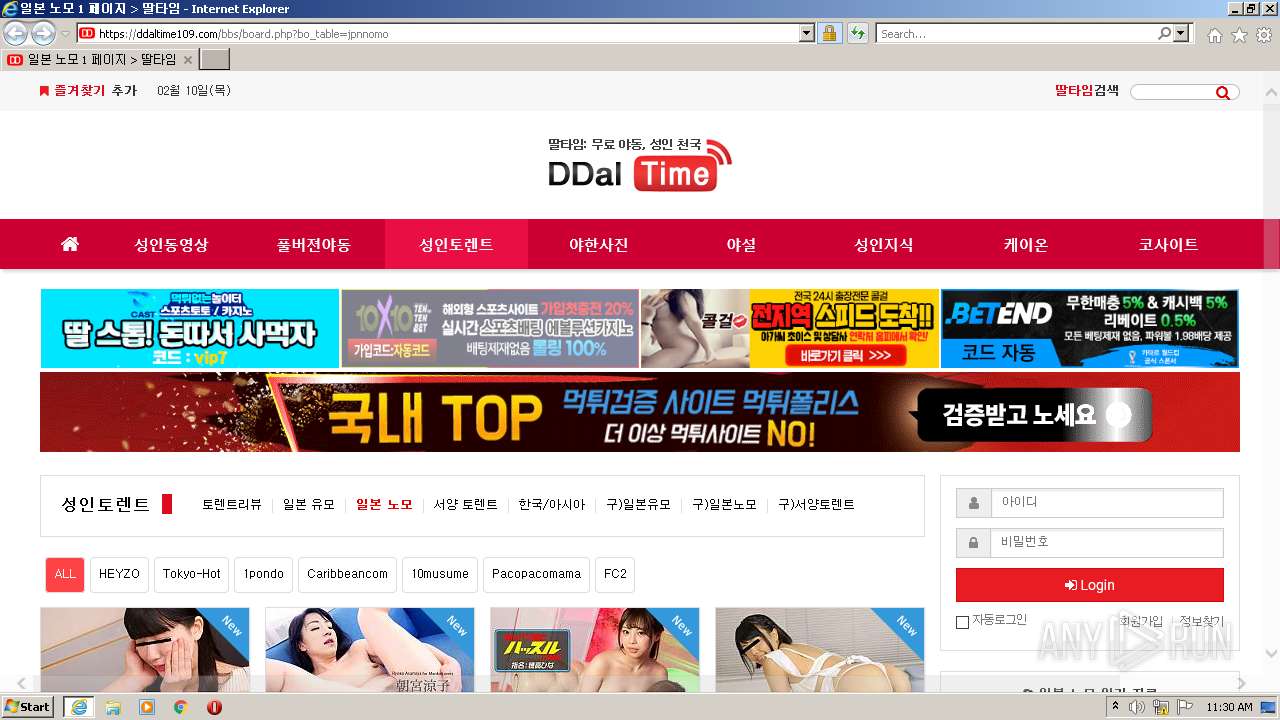Click the browser Back arrow button
The height and width of the screenshot is (720, 1280).
15,34
